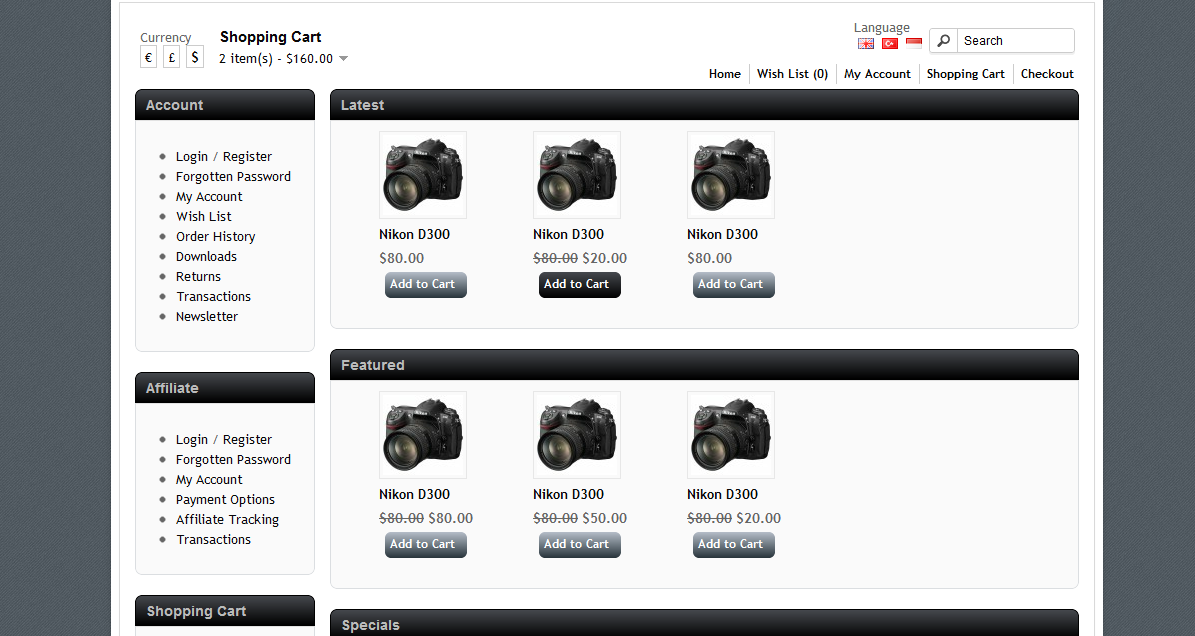Switch currency to Euro
The image size is (1195, 636).
point(149,57)
